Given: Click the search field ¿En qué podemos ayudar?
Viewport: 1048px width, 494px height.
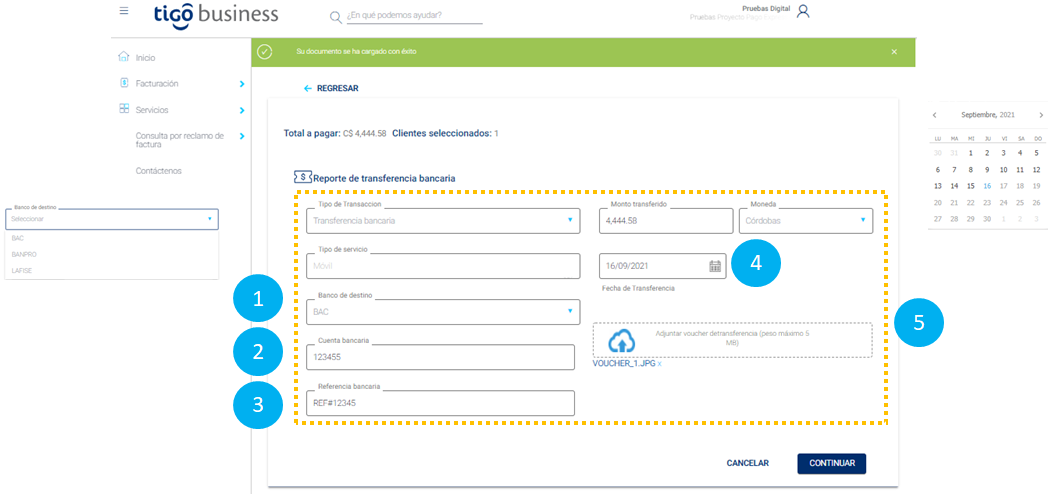Looking at the screenshot, I should pos(414,15).
